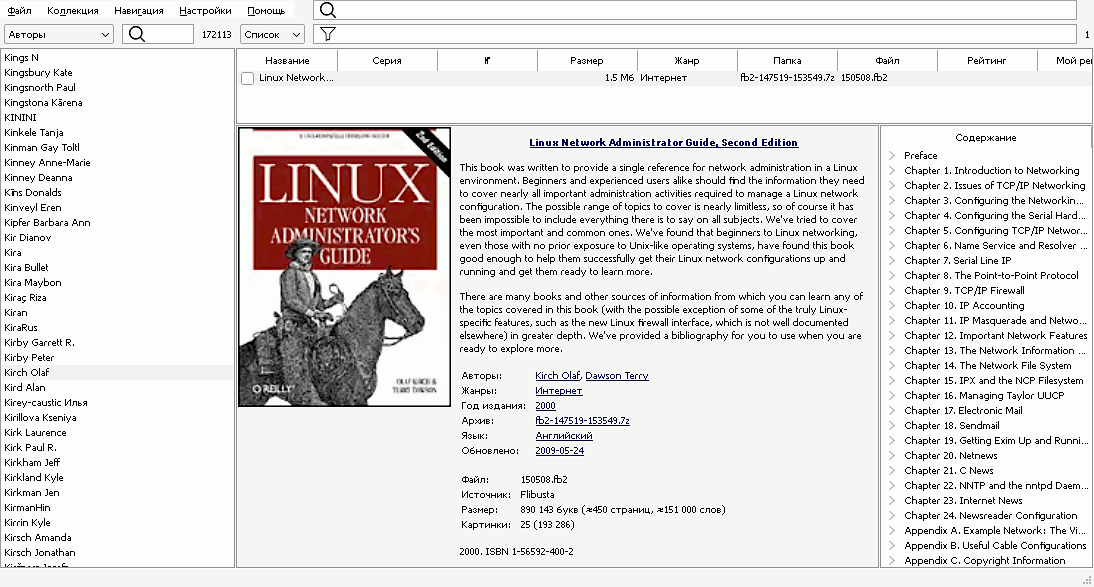Screen dimensions: 1094x587
Task: Sort by the Жанр column header
Action: pos(687,61)
